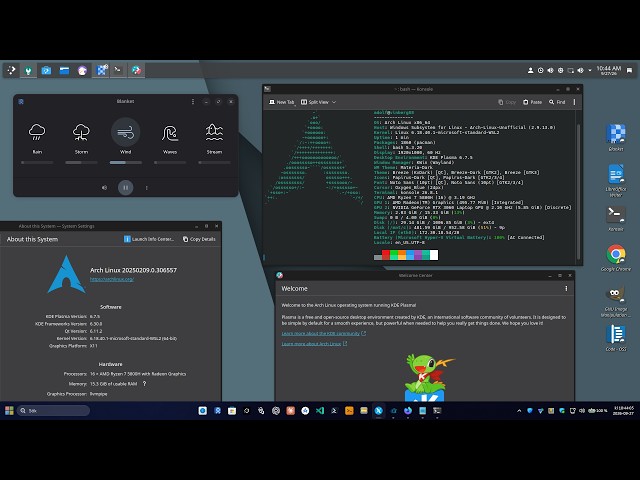Viewport: 640px width, 480px height.
Task: Open the KDE application launcher in top panel
Action: [x=11, y=70]
